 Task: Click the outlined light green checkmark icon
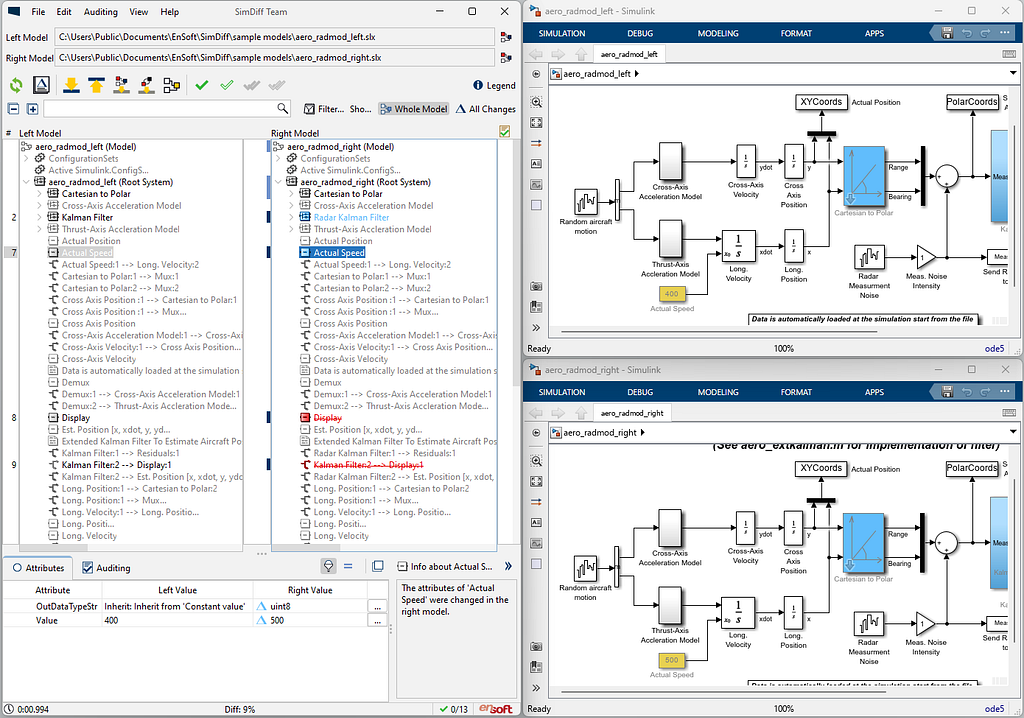pos(227,85)
